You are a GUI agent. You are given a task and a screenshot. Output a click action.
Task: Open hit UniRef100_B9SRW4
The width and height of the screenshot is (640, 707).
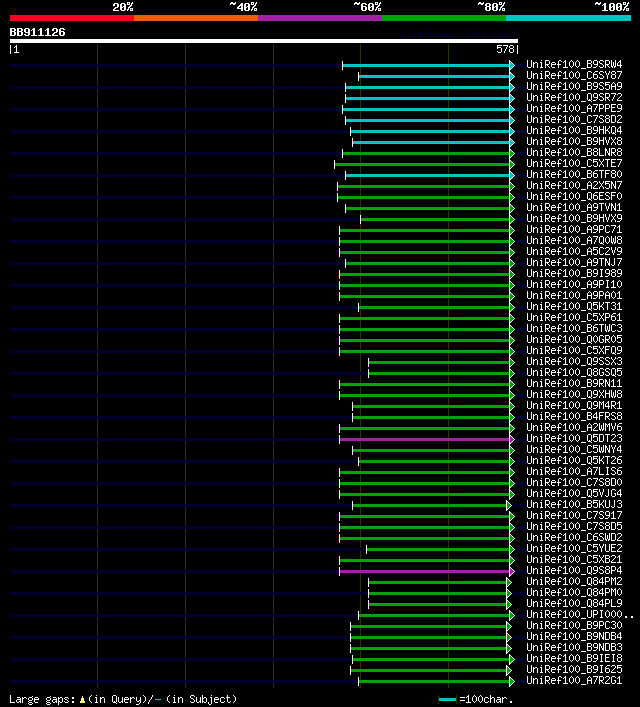(x=574, y=64)
